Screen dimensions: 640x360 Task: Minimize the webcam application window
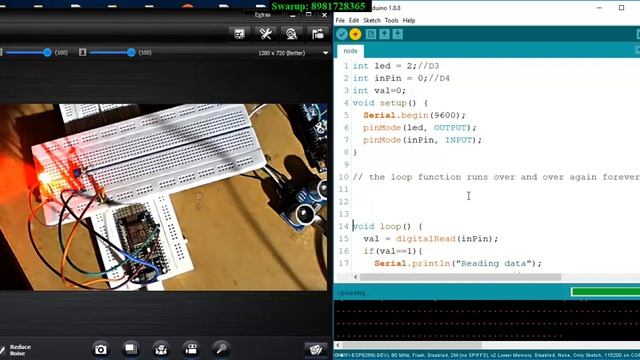click(293, 16)
